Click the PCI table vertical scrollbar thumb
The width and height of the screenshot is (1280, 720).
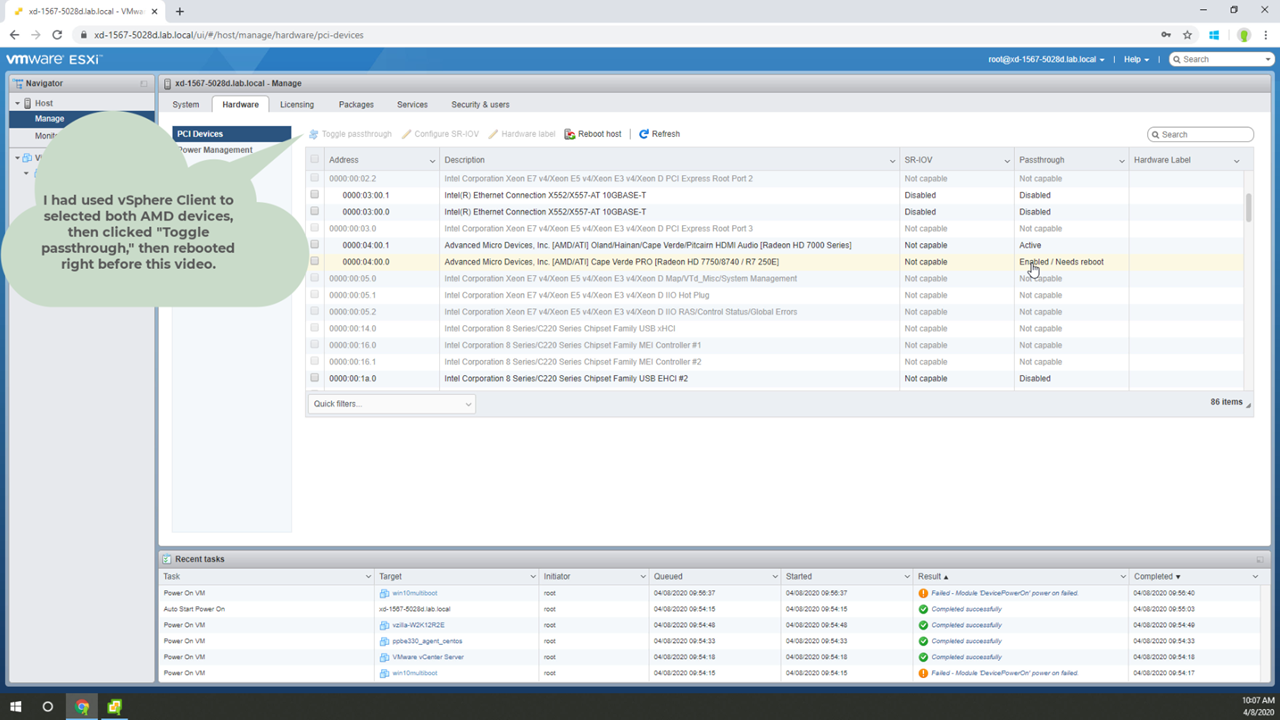pyautogui.click(x=1248, y=207)
